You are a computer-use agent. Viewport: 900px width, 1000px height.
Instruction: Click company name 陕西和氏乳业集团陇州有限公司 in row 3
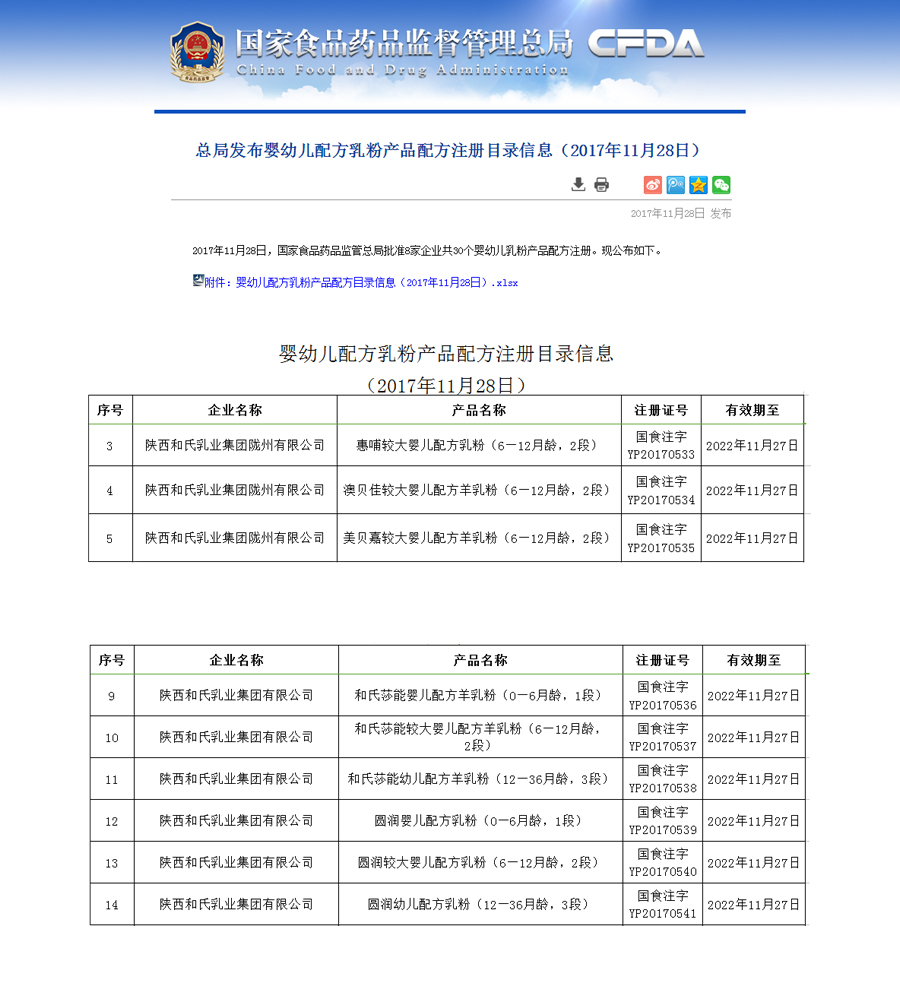coord(234,443)
